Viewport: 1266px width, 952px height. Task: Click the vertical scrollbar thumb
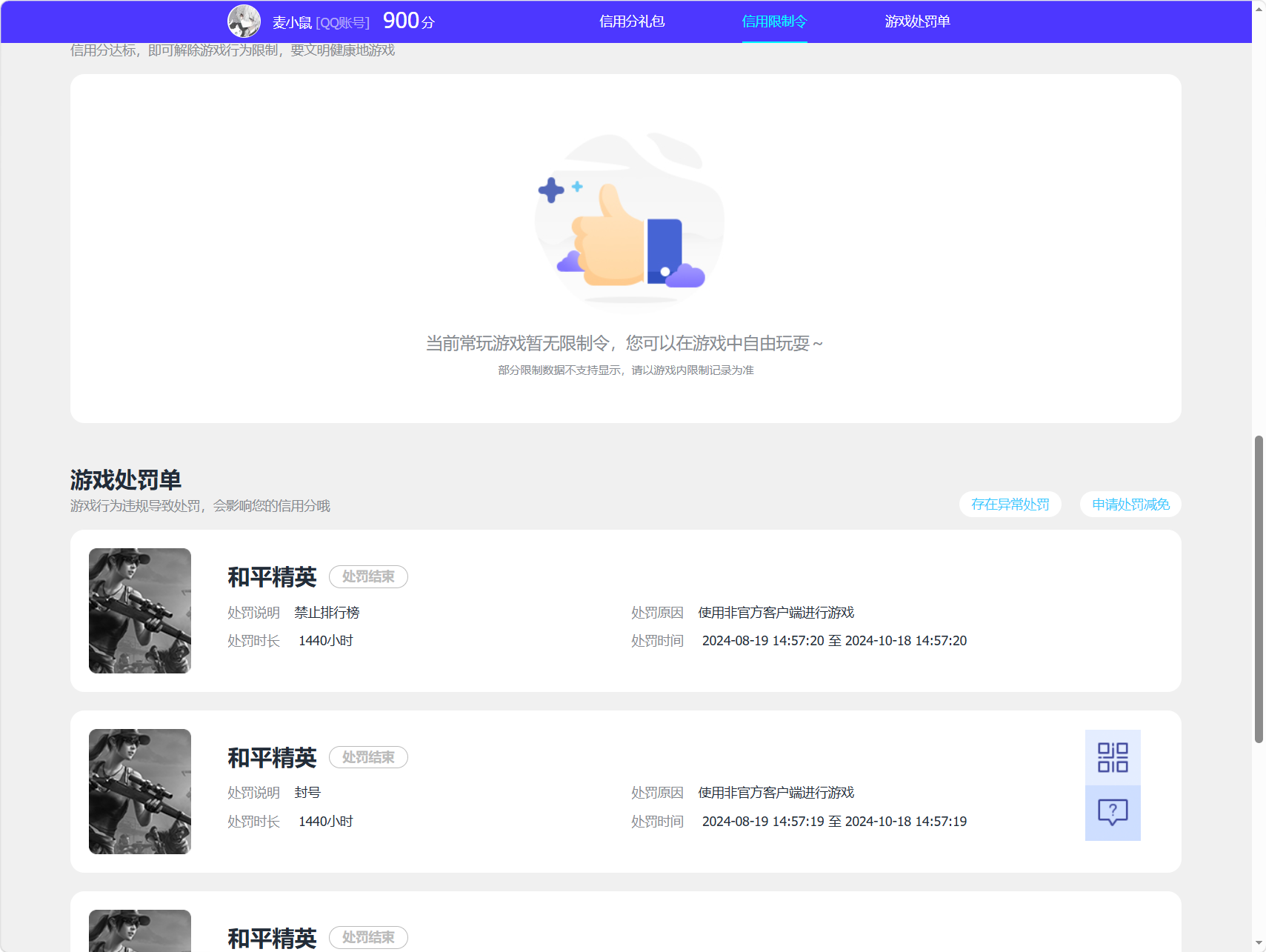click(x=1259, y=589)
